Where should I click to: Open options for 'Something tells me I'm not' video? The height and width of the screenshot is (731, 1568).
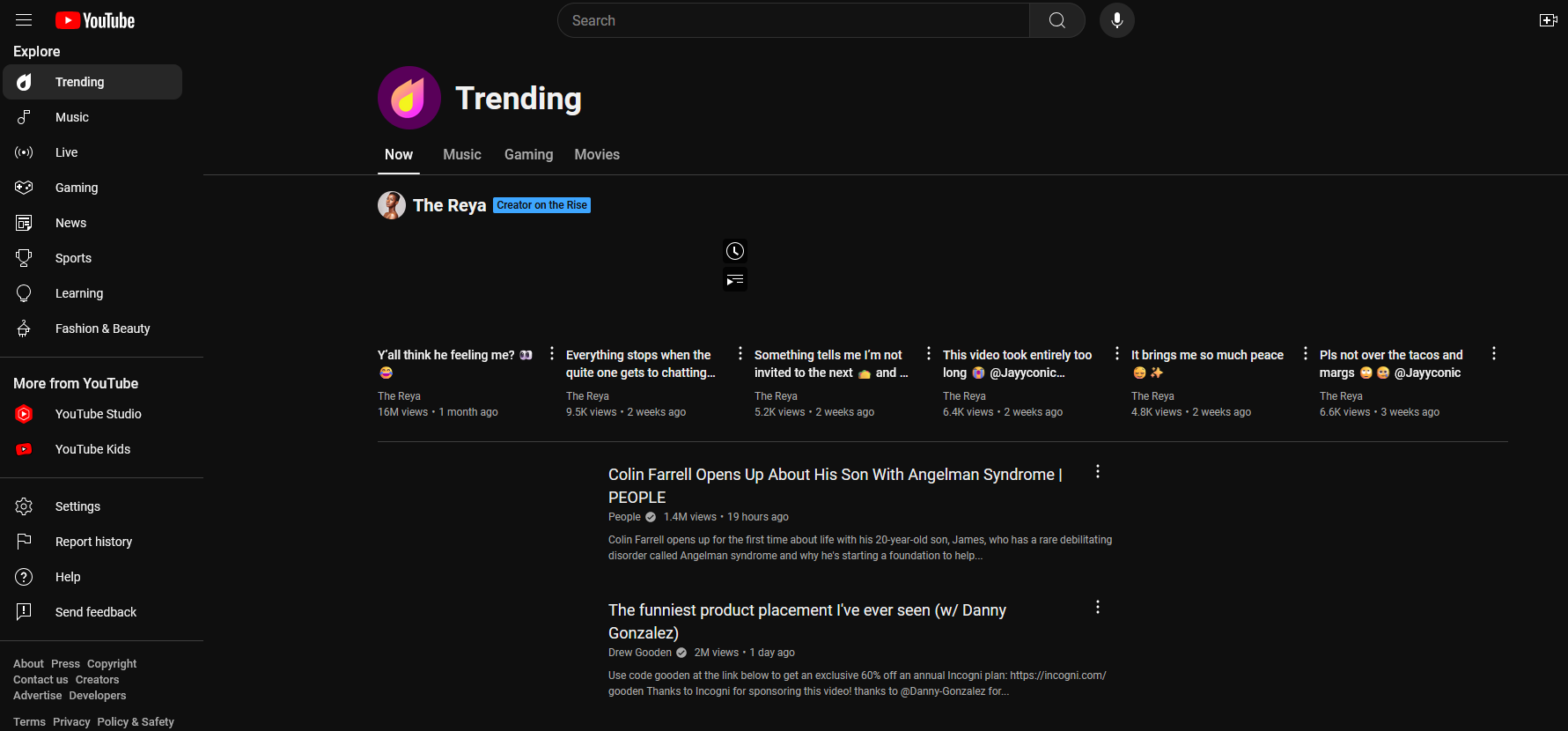pos(929,353)
